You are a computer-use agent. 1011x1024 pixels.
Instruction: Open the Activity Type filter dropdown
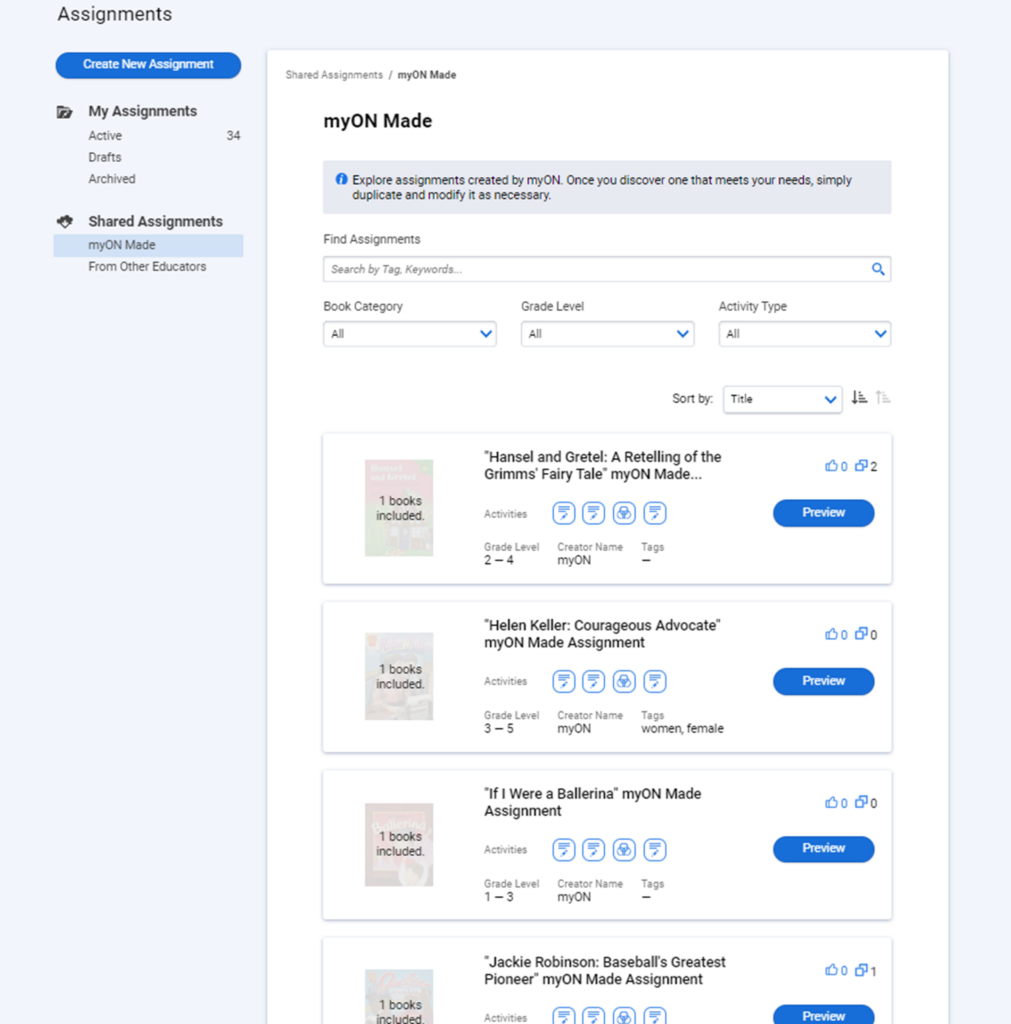point(804,334)
